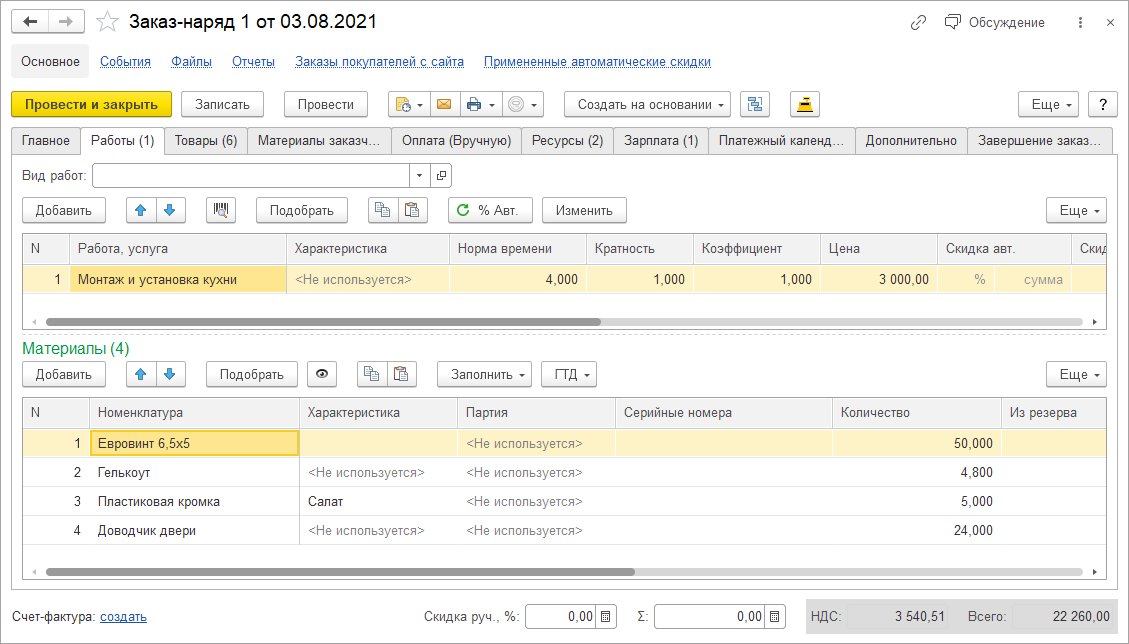Image resolution: width=1129 pixels, height=644 pixels.
Task: Switch to the Товары (6) tab
Action: [205, 141]
